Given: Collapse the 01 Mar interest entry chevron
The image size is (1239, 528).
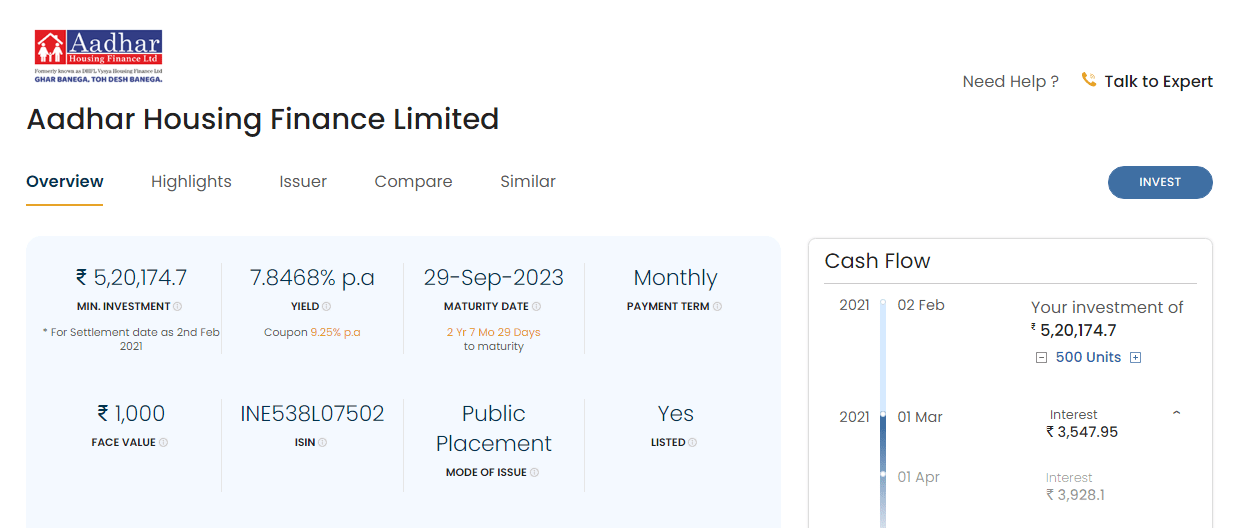Looking at the screenshot, I should 1176,412.
